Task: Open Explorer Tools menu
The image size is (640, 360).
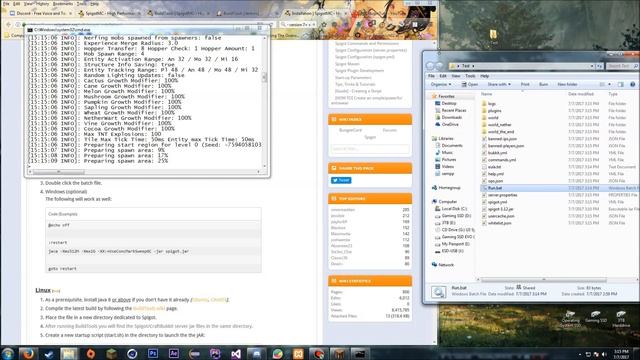Action: point(470,76)
